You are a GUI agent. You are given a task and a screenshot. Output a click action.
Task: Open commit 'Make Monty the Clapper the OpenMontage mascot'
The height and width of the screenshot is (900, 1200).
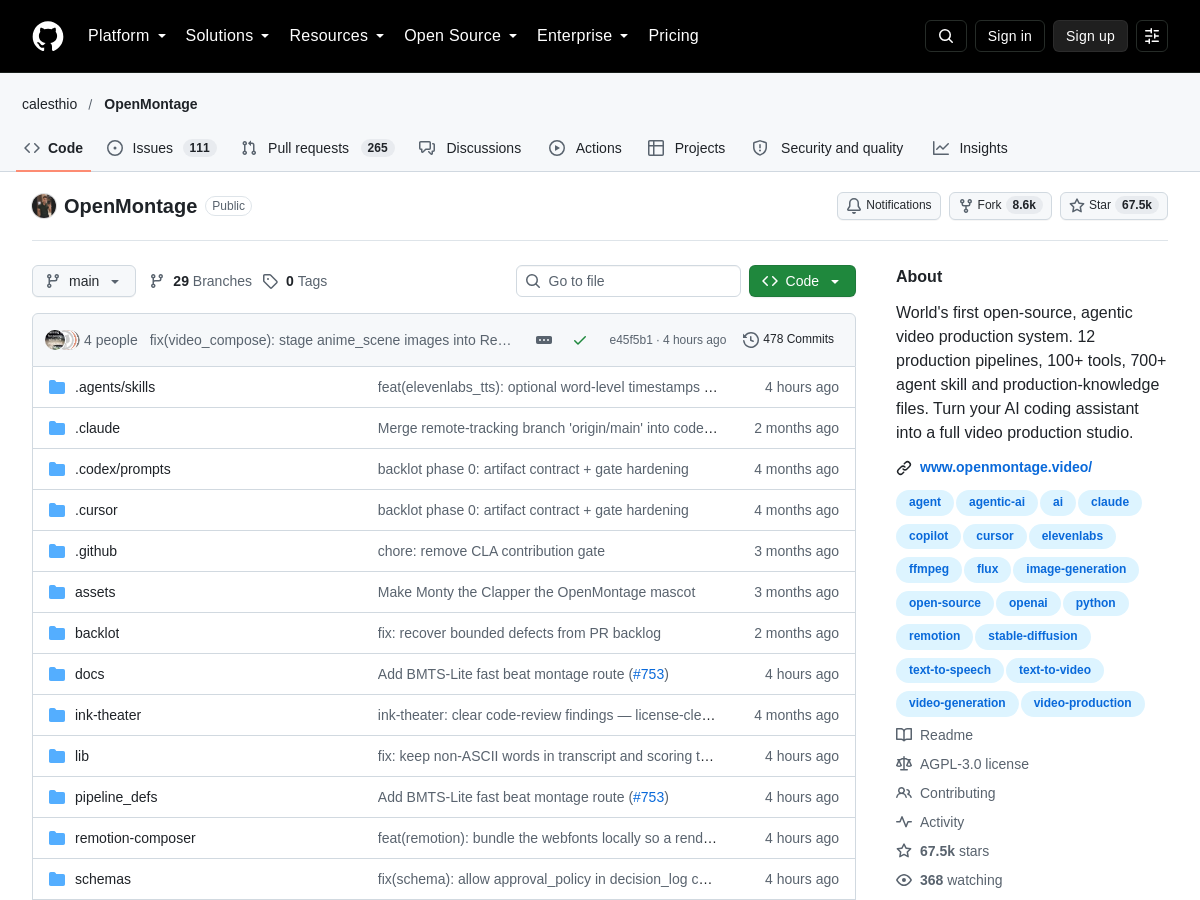pyautogui.click(x=536, y=592)
